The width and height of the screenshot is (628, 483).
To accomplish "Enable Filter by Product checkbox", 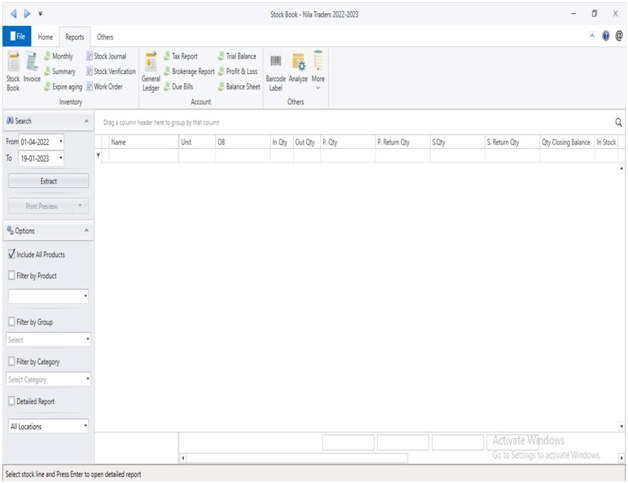I will 12,275.
